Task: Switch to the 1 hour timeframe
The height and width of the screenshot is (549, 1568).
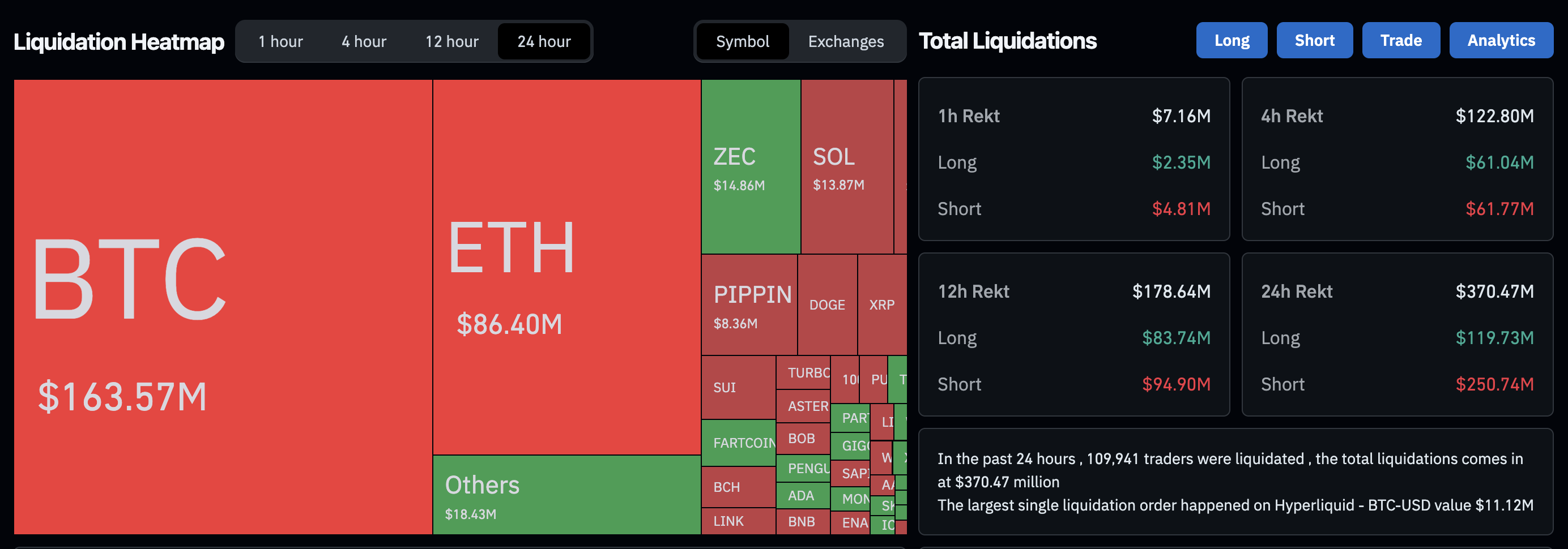Action: pyautogui.click(x=280, y=41)
